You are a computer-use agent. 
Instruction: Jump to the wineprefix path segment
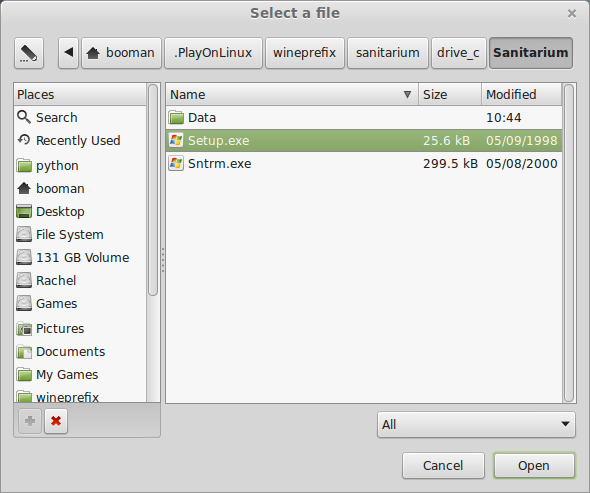tap(305, 53)
